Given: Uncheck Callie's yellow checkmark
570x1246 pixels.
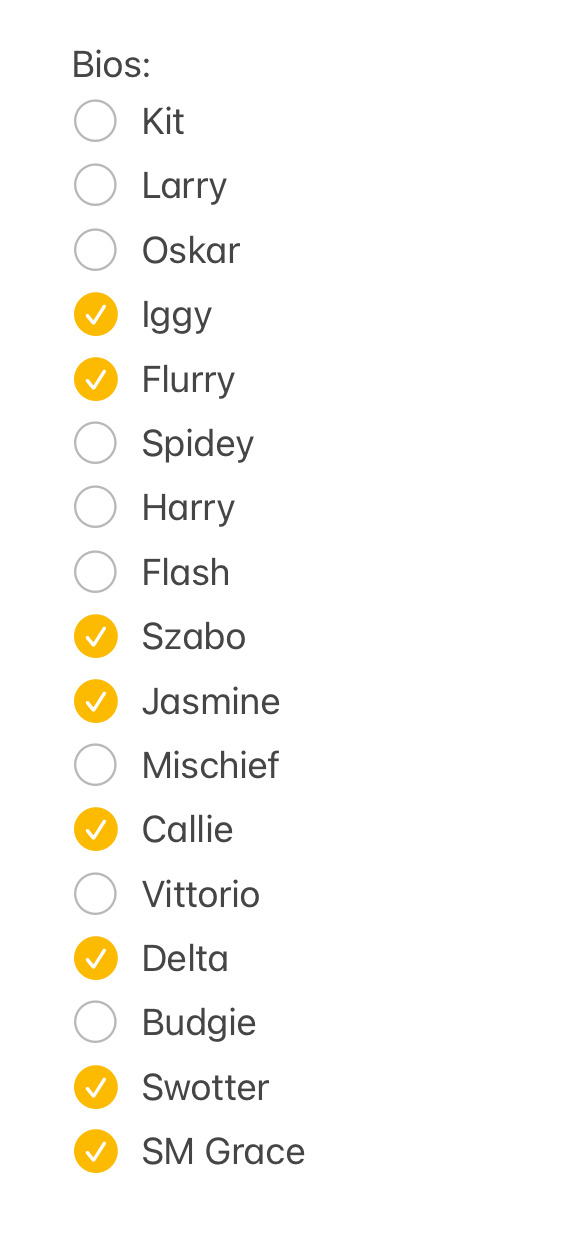Looking at the screenshot, I should (x=96, y=829).
